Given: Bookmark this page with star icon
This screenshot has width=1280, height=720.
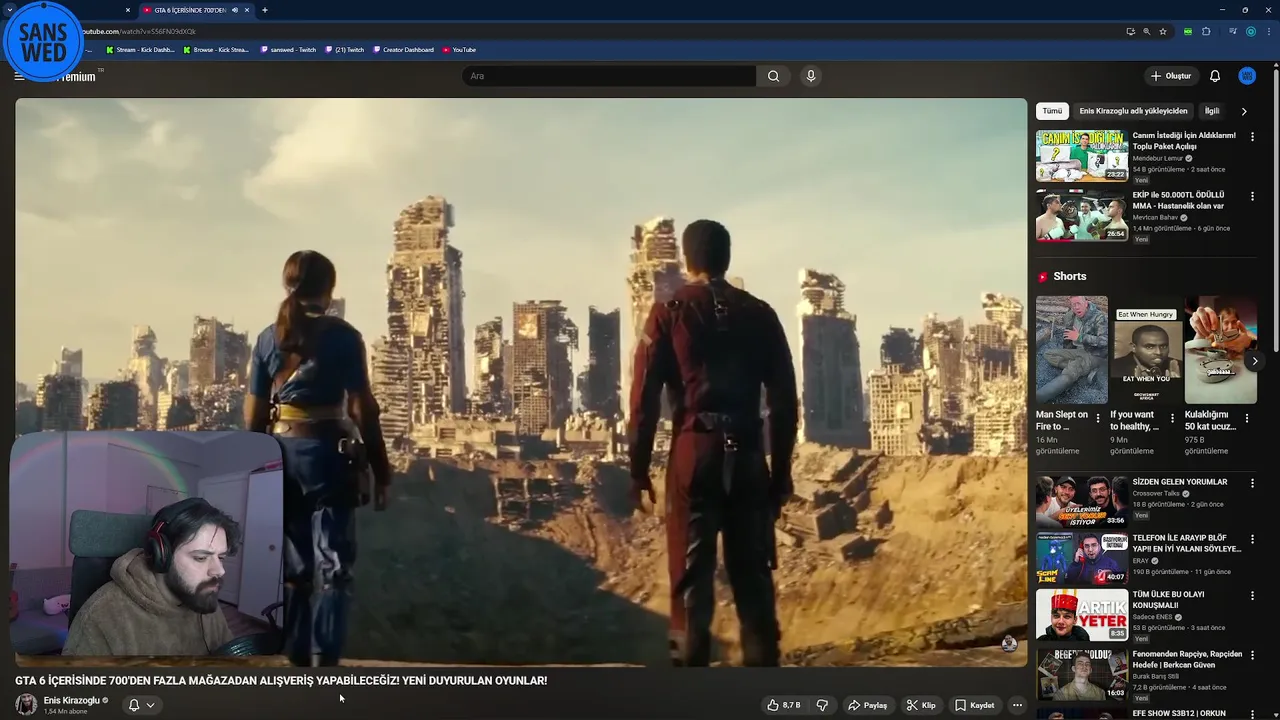Looking at the screenshot, I should point(1163,31).
